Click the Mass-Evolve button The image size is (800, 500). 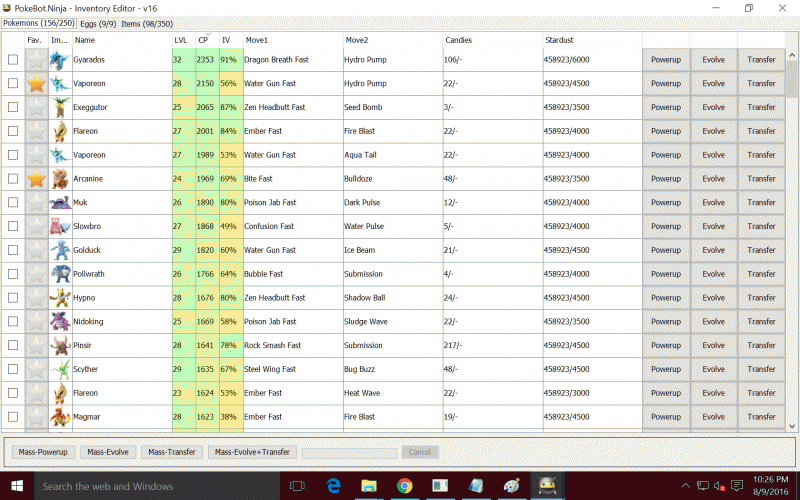[108, 452]
